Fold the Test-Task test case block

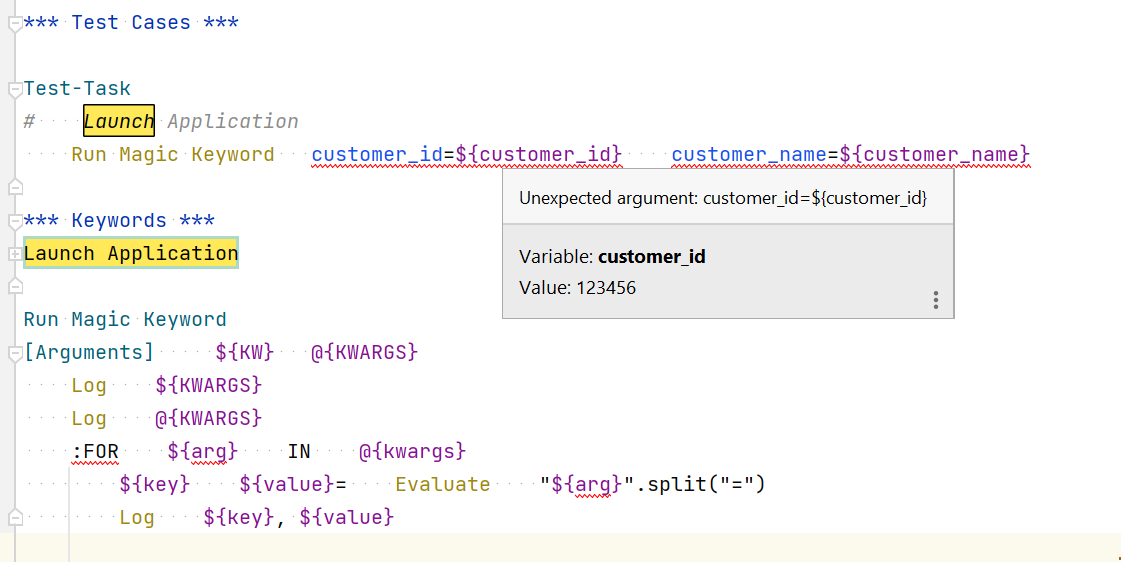coord(14,90)
